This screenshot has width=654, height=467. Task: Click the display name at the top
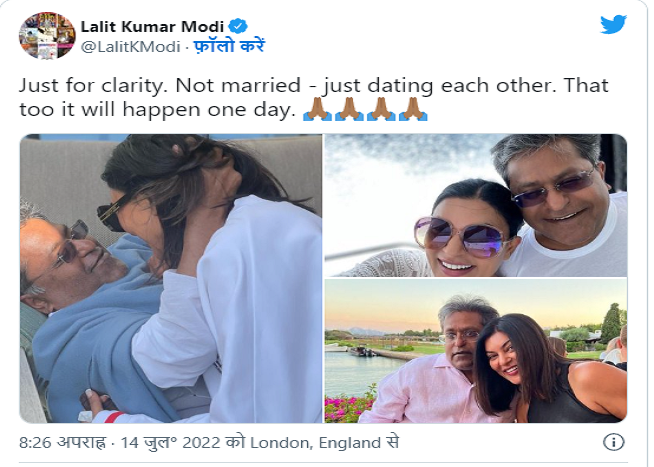click(152, 27)
